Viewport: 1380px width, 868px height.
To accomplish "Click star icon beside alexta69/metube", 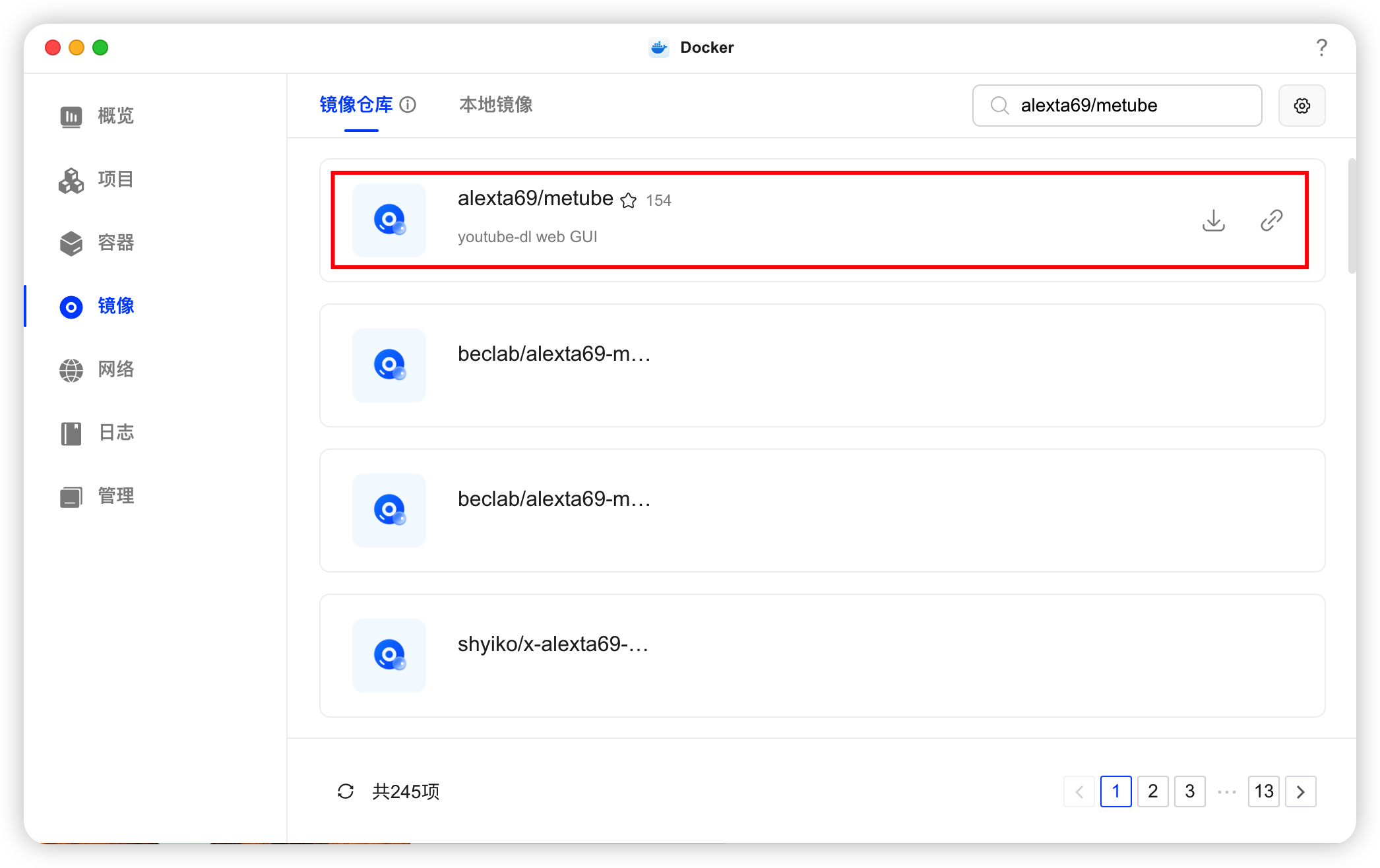I will (x=629, y=201).
